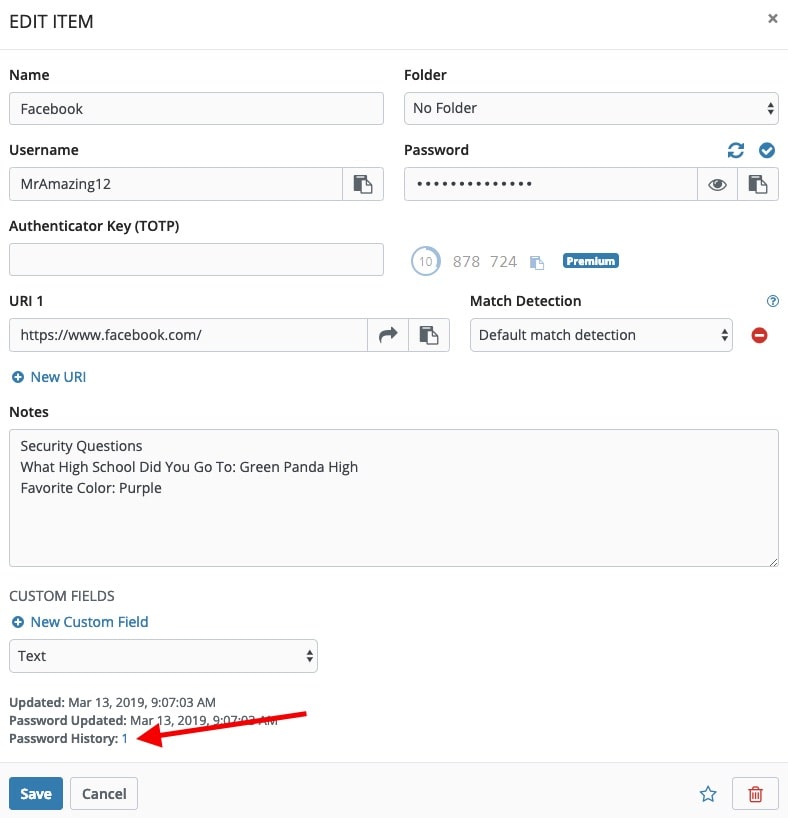Toggle password visibility with eye icon
The width and height of the screenshot is (788, 818).
[717, 184]
